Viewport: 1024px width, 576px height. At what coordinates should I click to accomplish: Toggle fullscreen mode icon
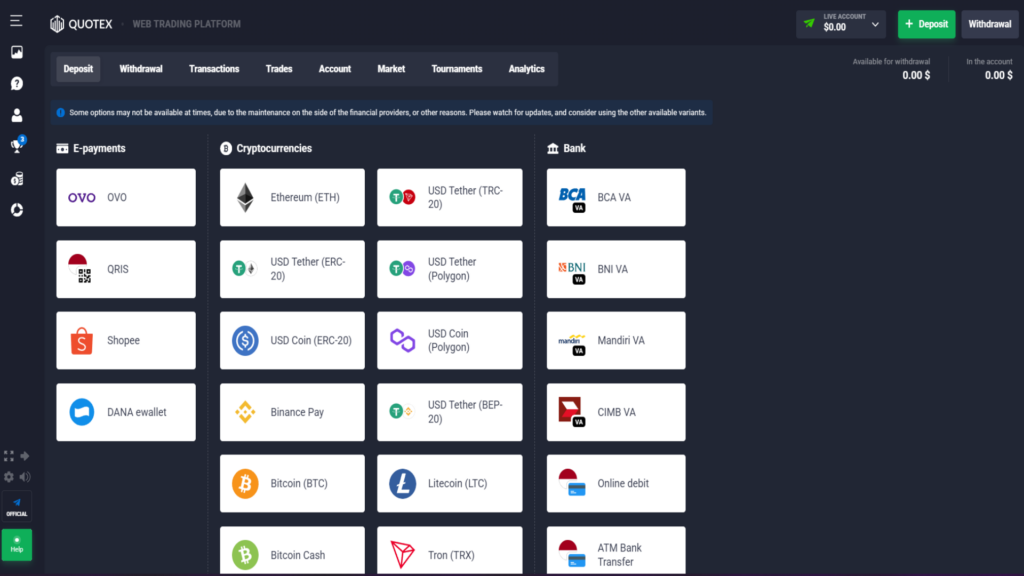(x=9, y=456)
